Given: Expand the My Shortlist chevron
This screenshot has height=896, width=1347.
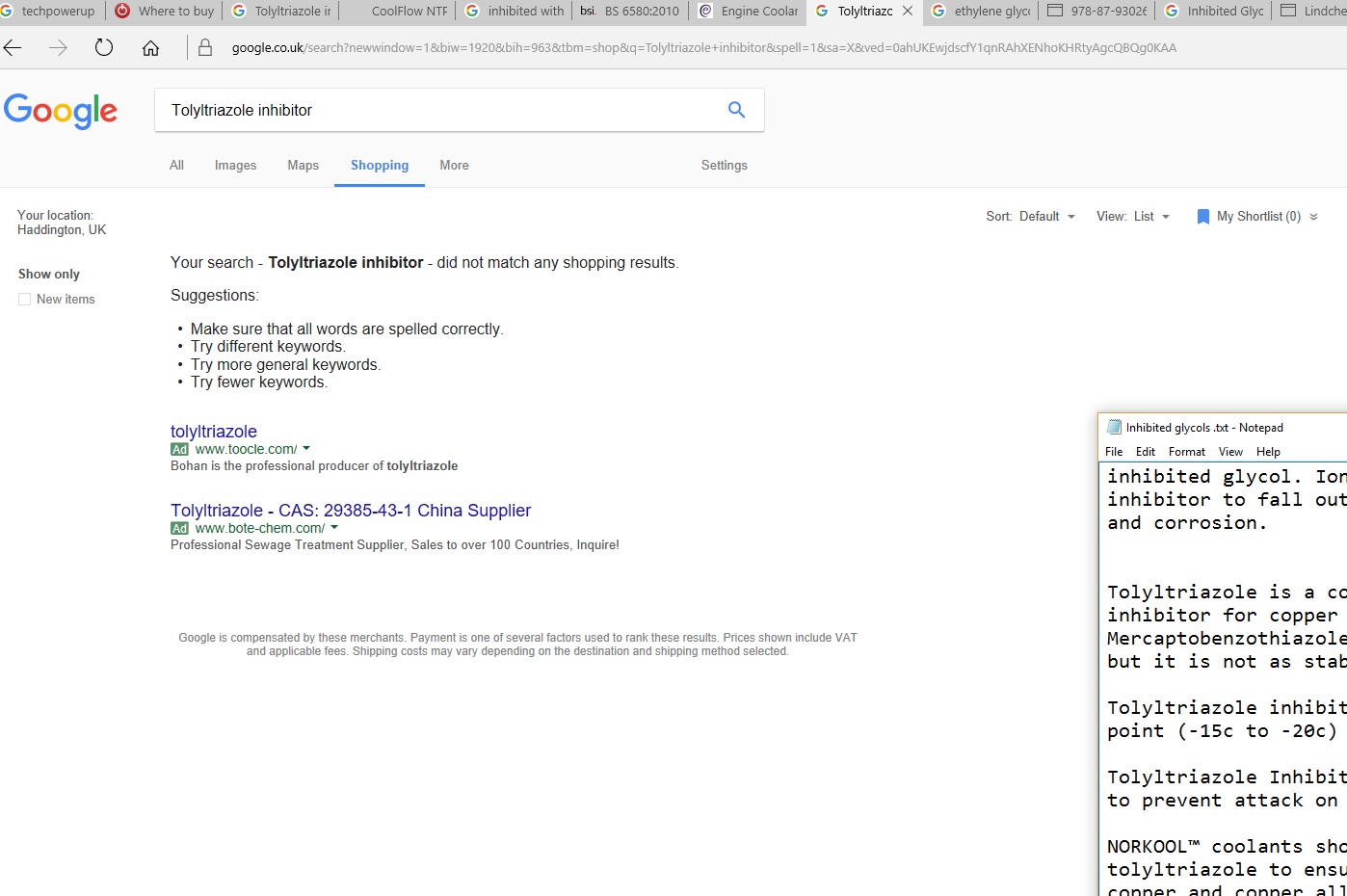Looking at the screenshot, I should (1313, 217).
